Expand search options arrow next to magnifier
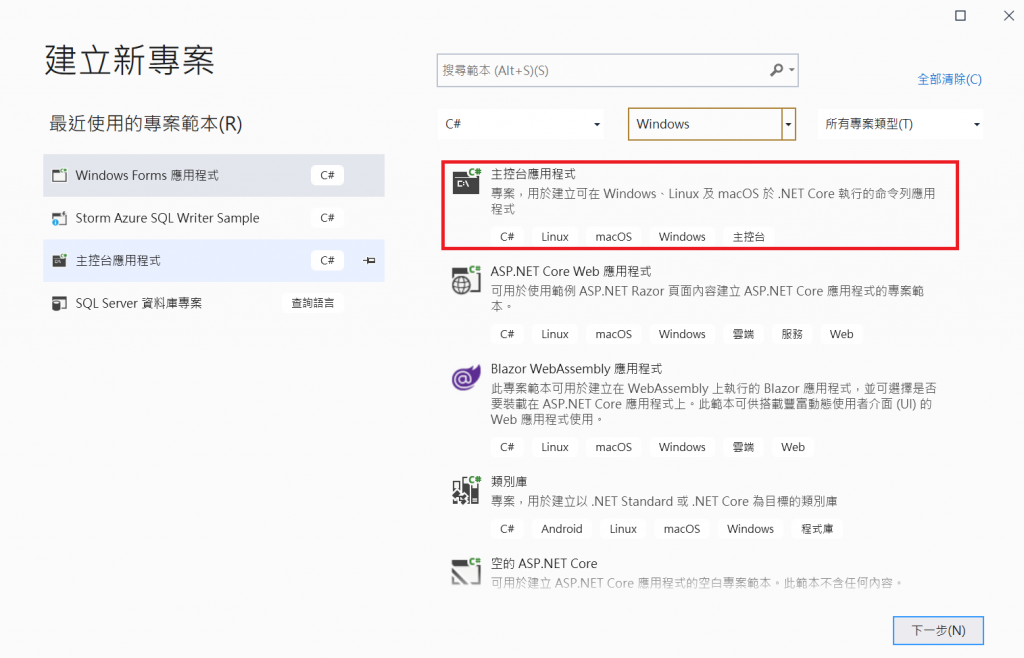 click(792, 70)
